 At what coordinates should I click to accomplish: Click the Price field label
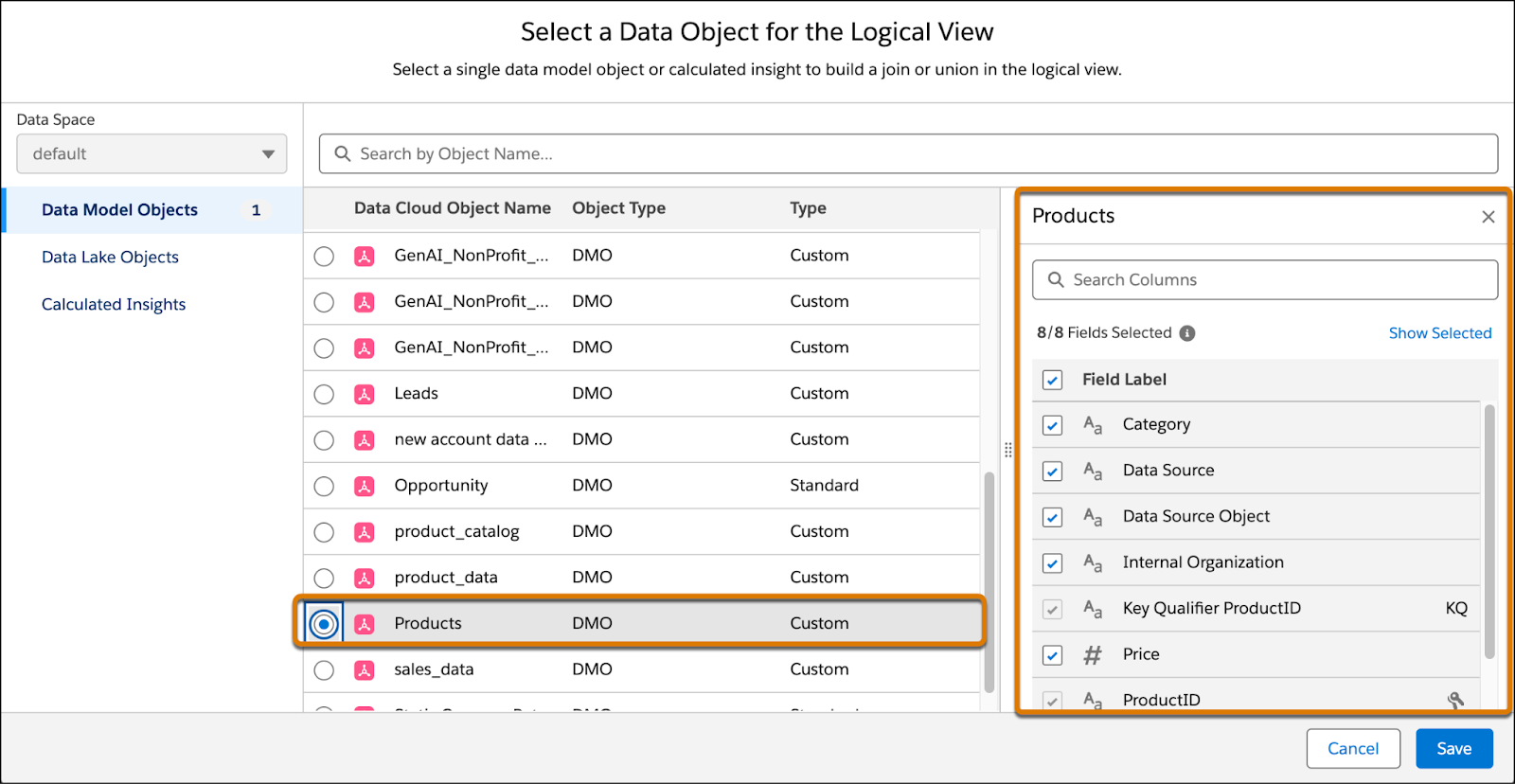(x=1141, y=654)
